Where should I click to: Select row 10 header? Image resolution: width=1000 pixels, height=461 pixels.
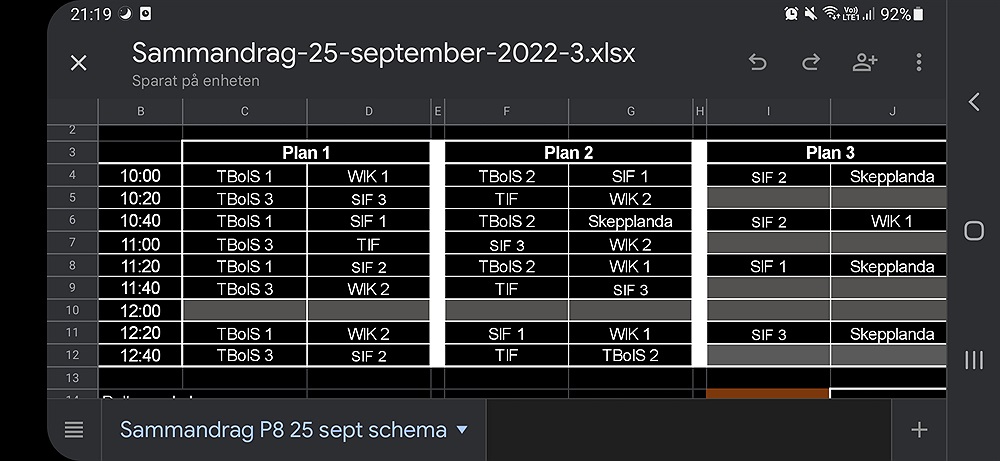click(72, 311)
